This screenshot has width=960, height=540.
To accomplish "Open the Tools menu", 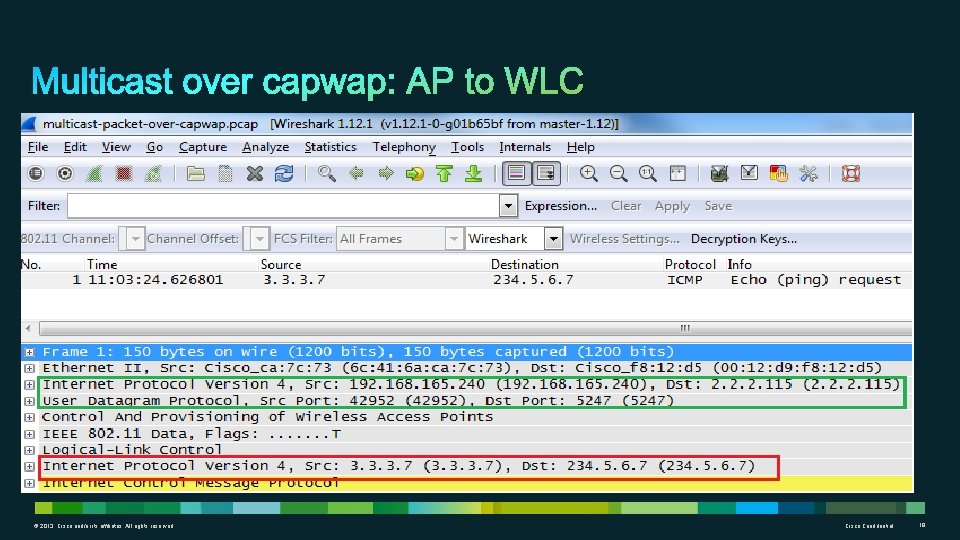I will (x=467, y=147).
